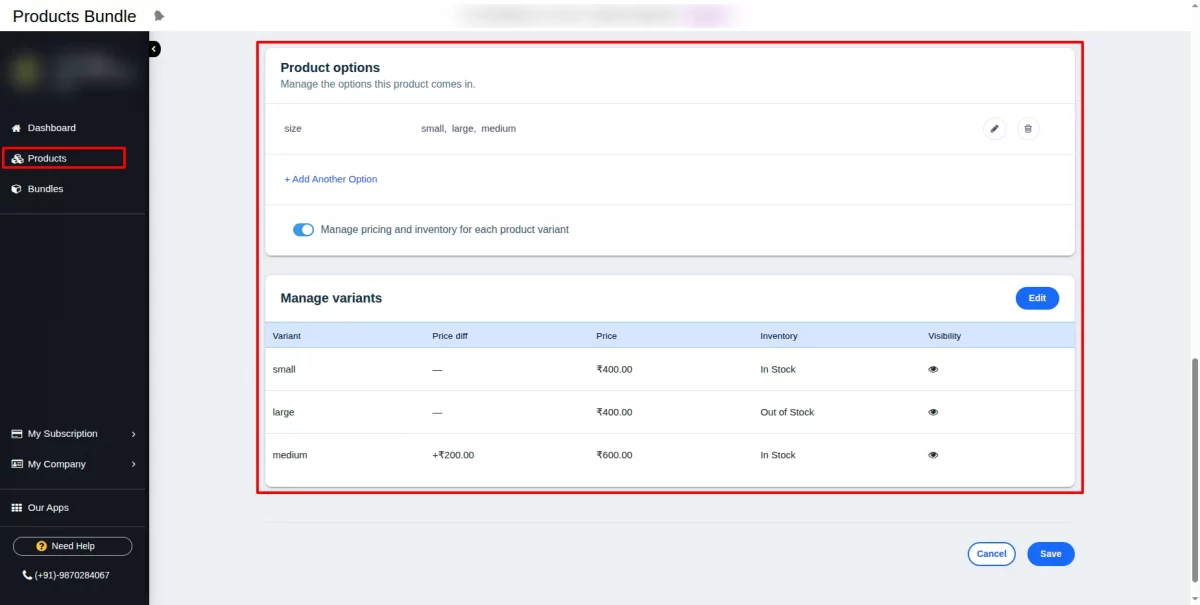The height and width of the screenshot is (605, 1200).
Task: Toggle visibility of the large variant
Action: coord(933,411)
